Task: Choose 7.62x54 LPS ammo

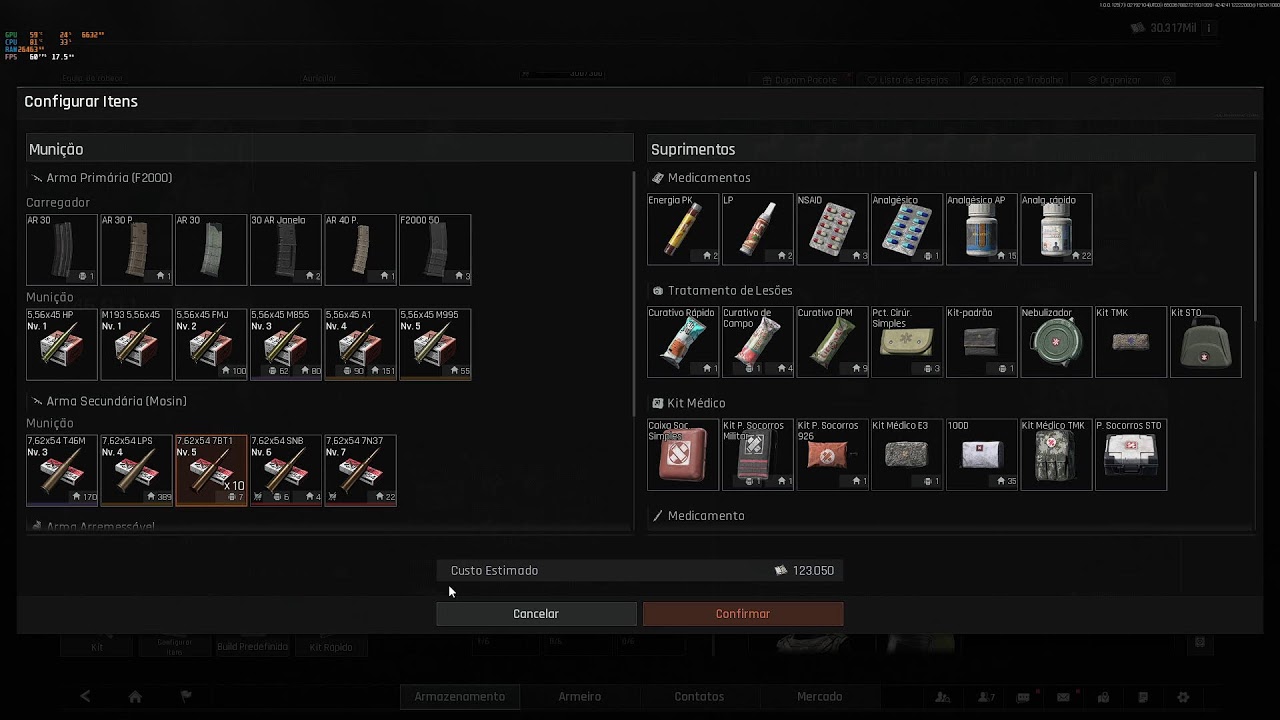Action: click(x=136, y=470)
